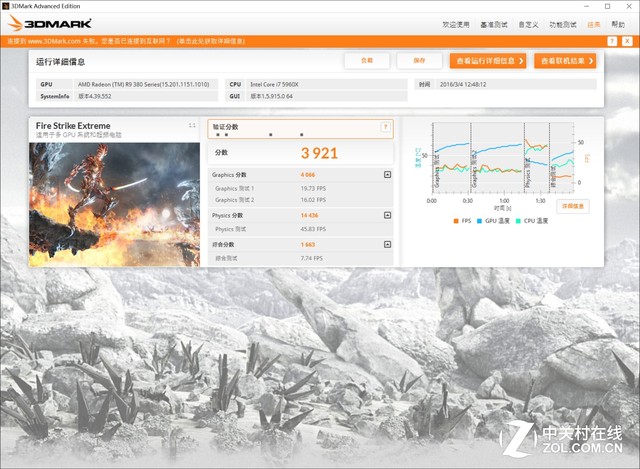Collapse the Physics score section

coord(387,215)
